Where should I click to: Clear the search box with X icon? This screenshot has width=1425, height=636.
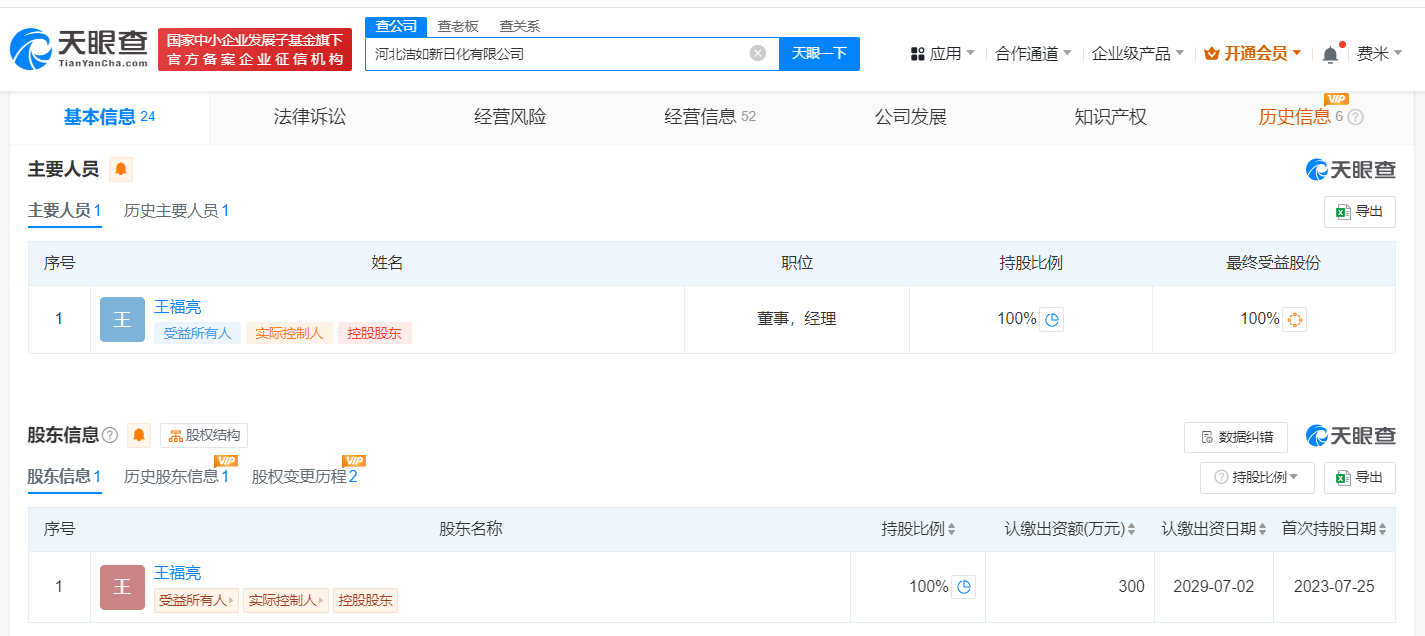758,53
